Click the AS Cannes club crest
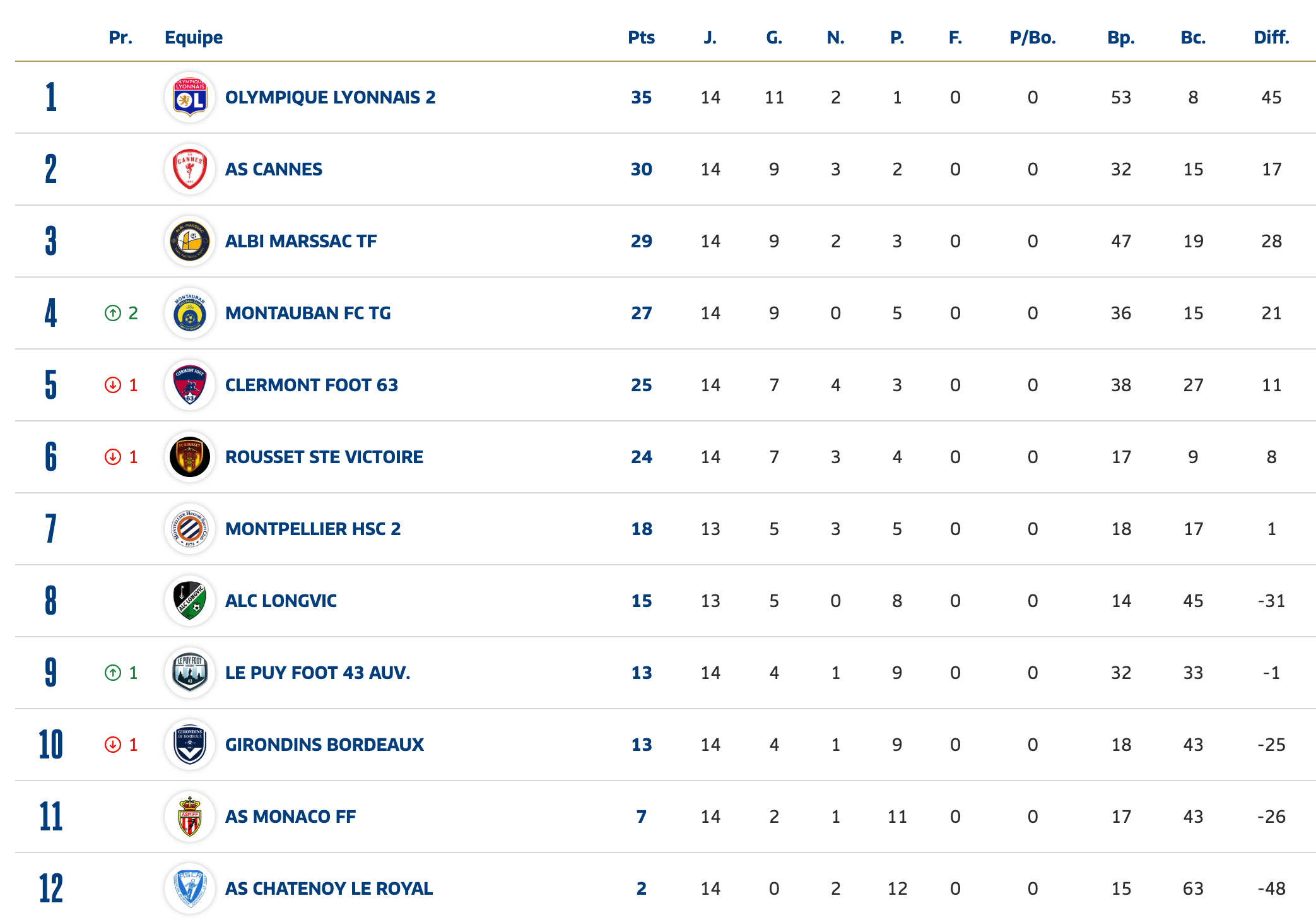This screenshot has height=920, width=1316. pyautogui.click(x=190, y=169)
